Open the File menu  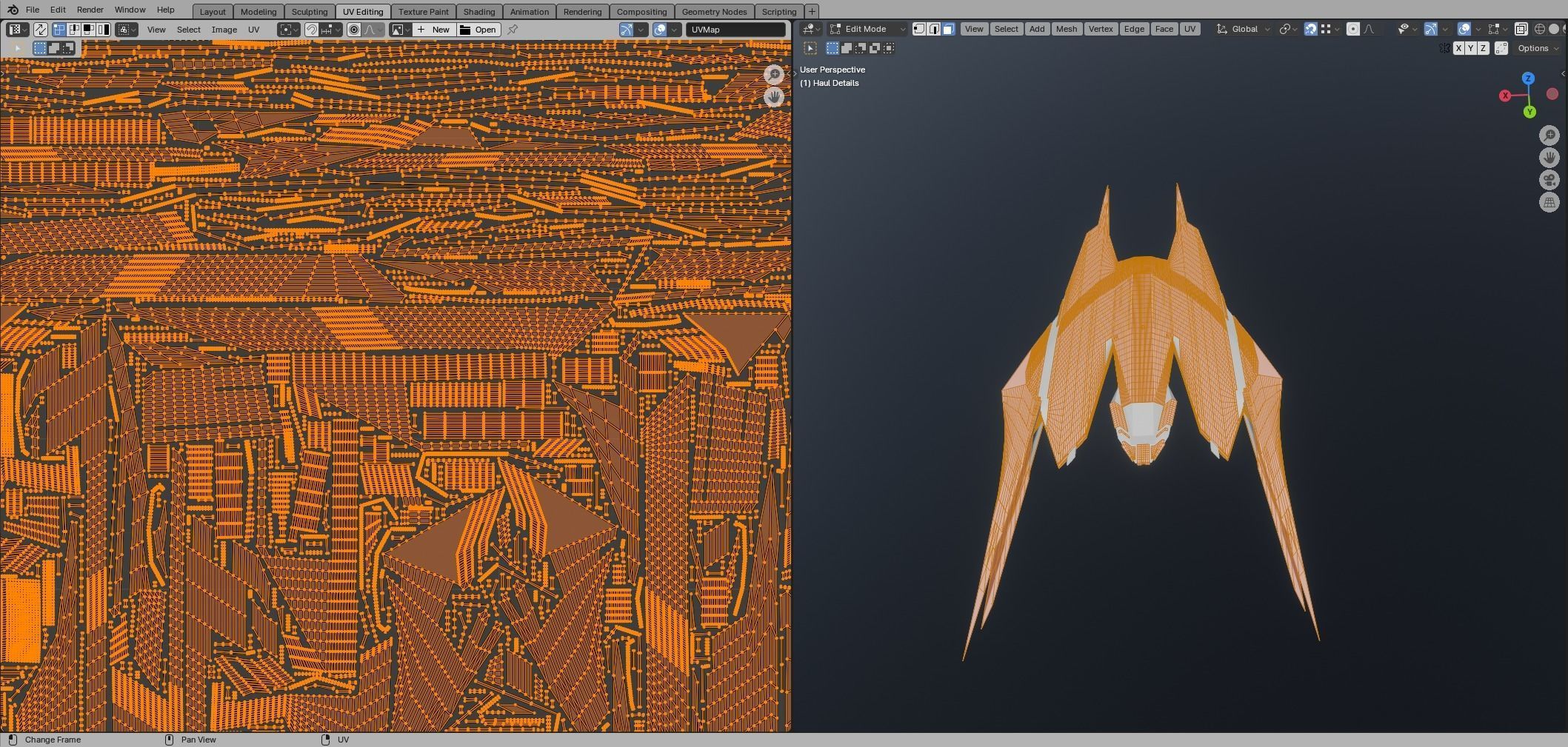[33, 10]
